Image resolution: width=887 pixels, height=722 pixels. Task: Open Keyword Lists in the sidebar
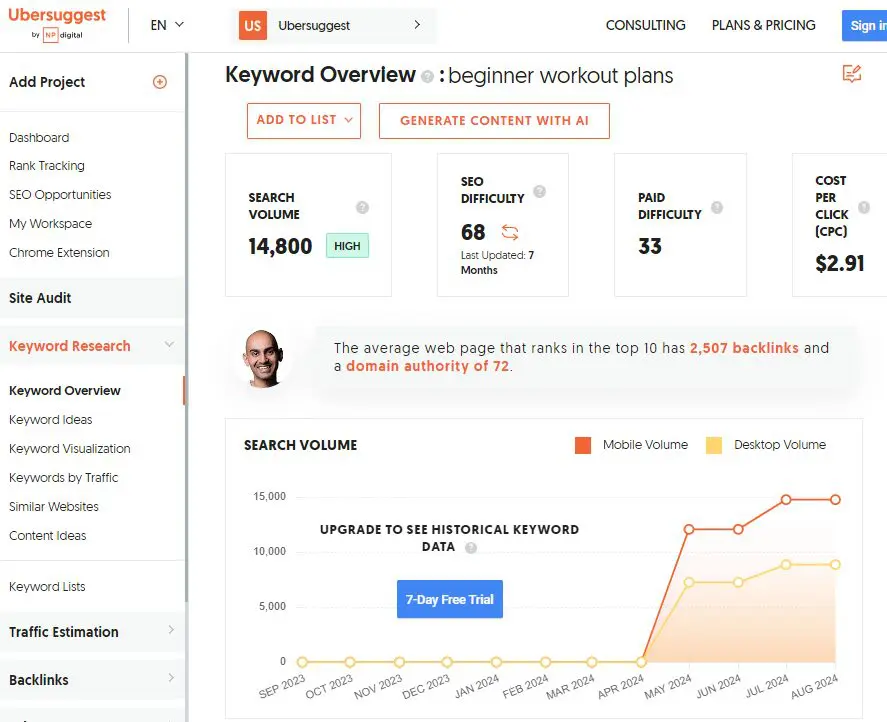pyautogui.click(x=47, y=587)
